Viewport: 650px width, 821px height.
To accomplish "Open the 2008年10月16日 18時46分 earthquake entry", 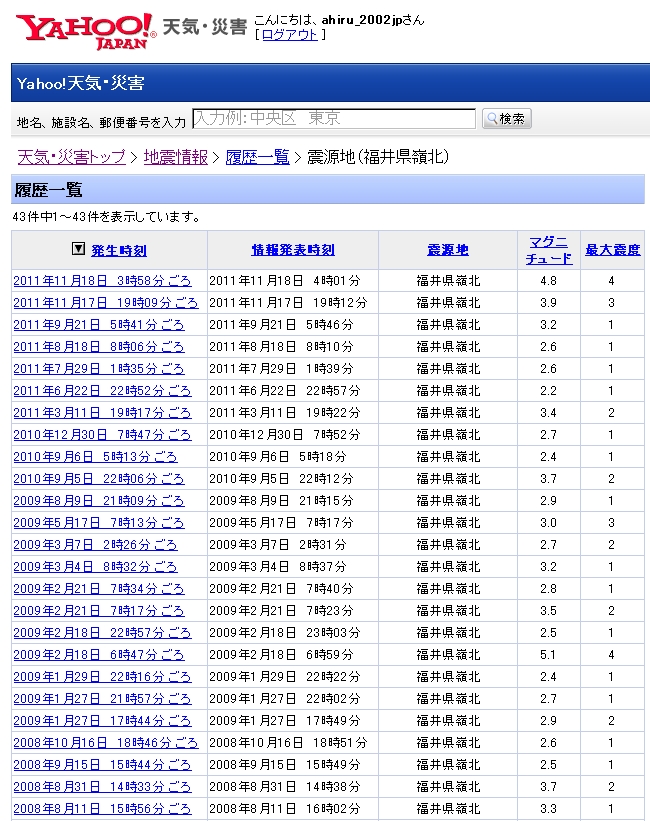I will click(x=106, y=743).
